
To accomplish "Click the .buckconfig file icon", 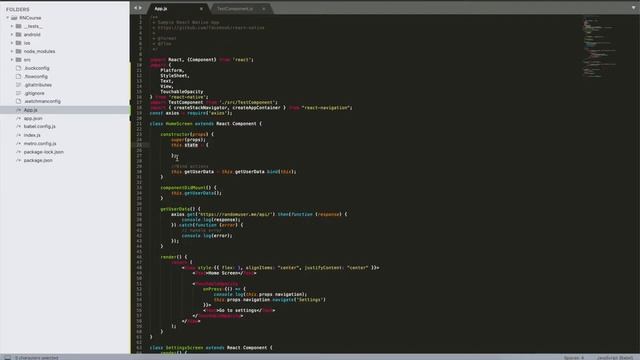I will [x=18, y=68].
